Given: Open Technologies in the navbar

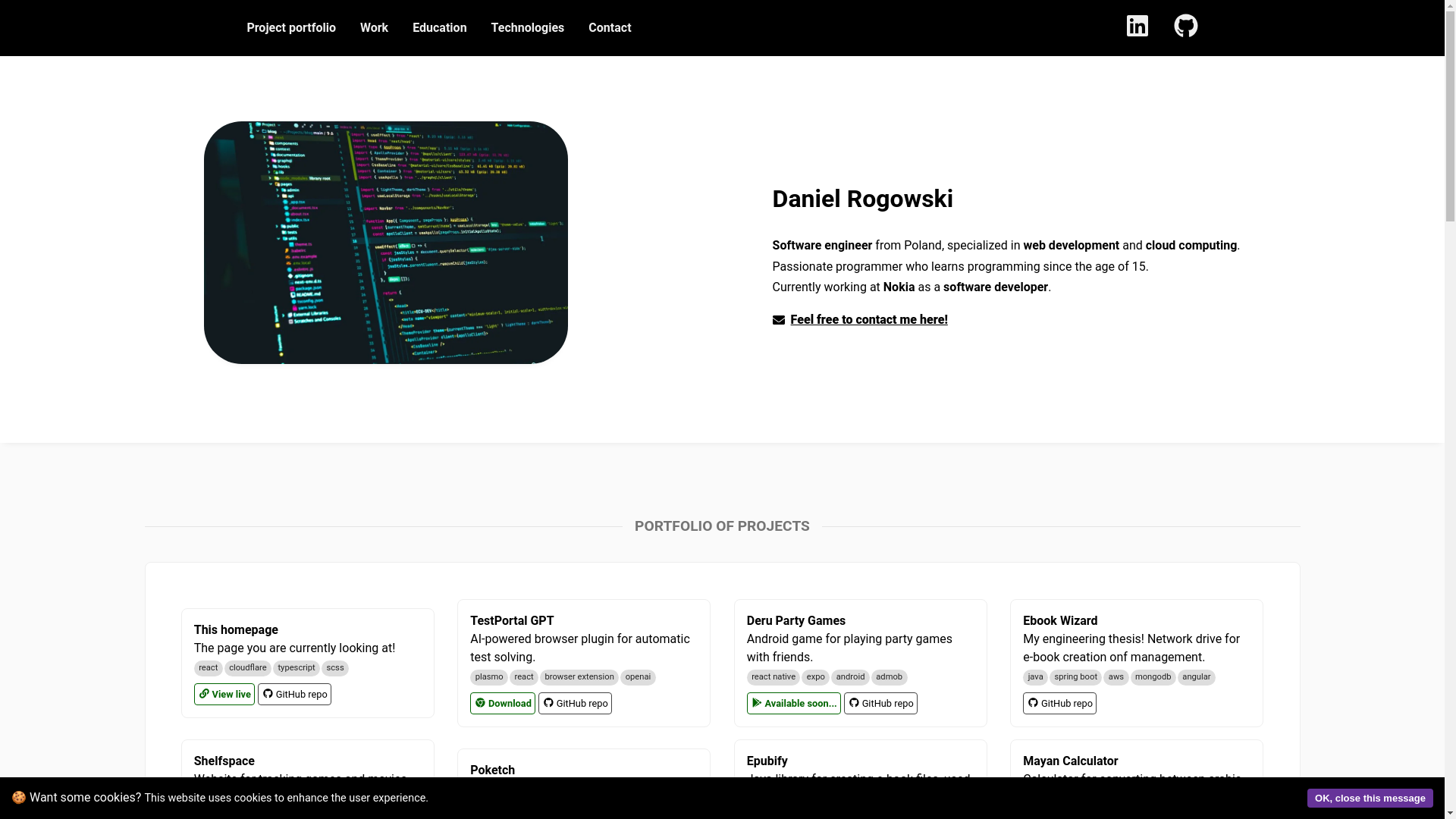Looking at the screenshot, I should (528, 28).
